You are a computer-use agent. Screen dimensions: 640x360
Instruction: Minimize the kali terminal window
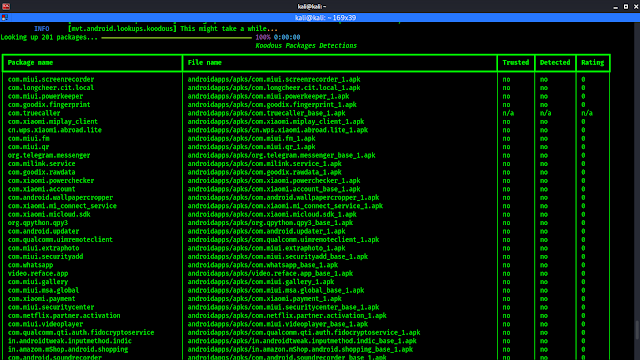(616, 7)
